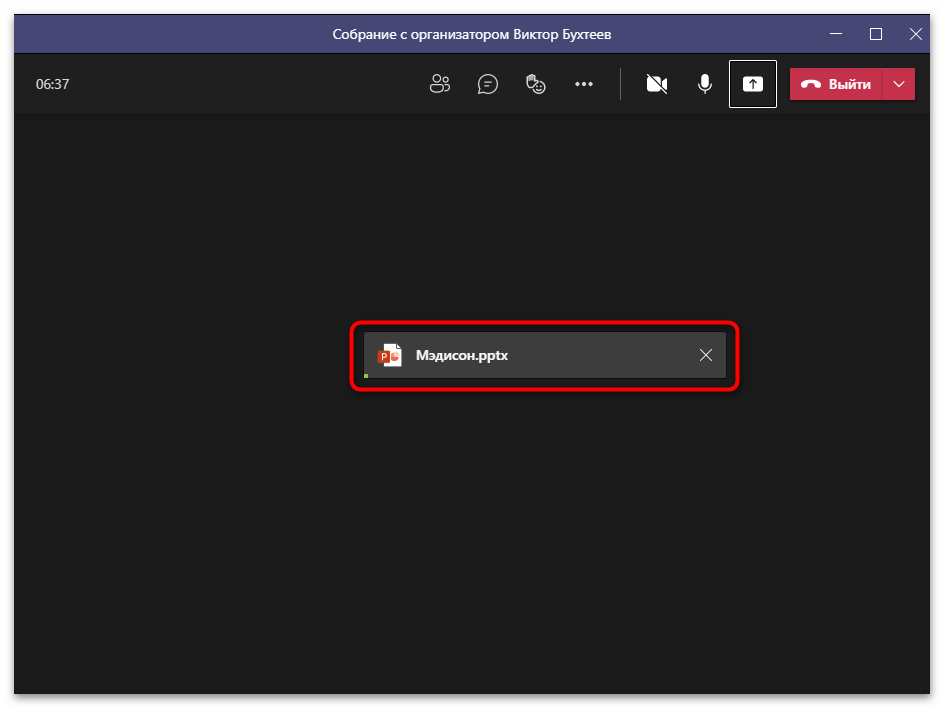Open the participants list panel

tap(440, 84)
